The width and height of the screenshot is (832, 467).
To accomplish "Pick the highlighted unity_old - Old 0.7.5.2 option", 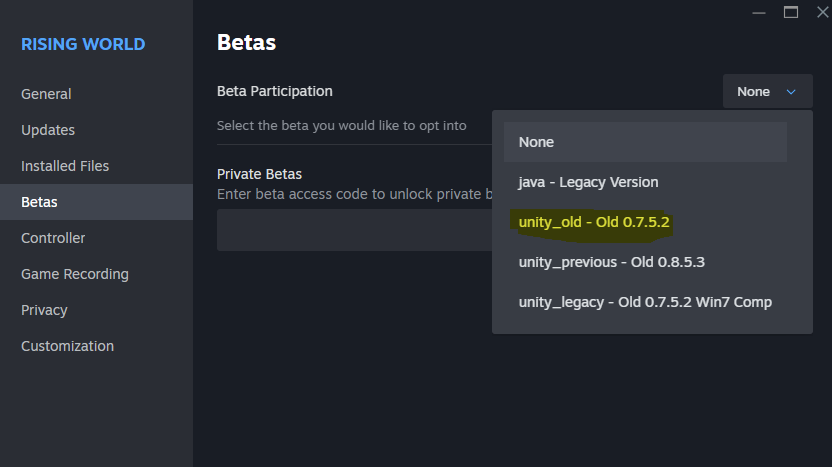I will (x=593, y=222).
